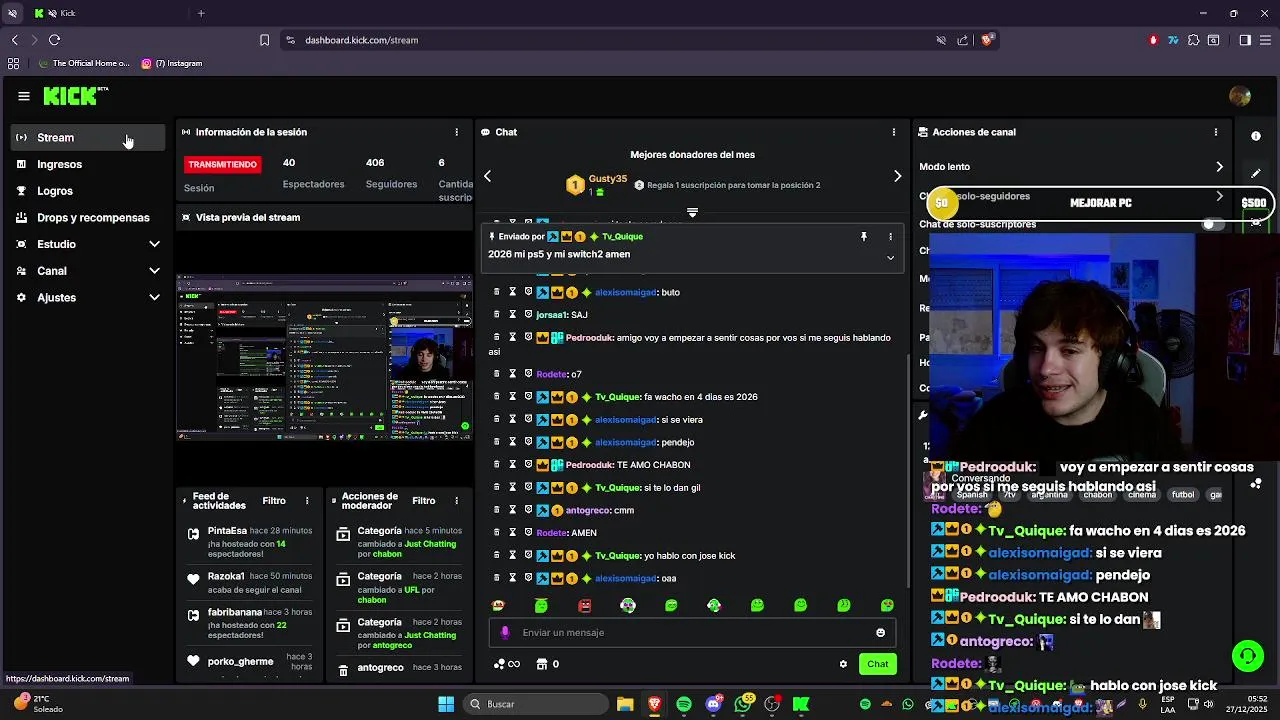Open Instagram bookmark
The image size is (1280, 720).
coord(172,63)
